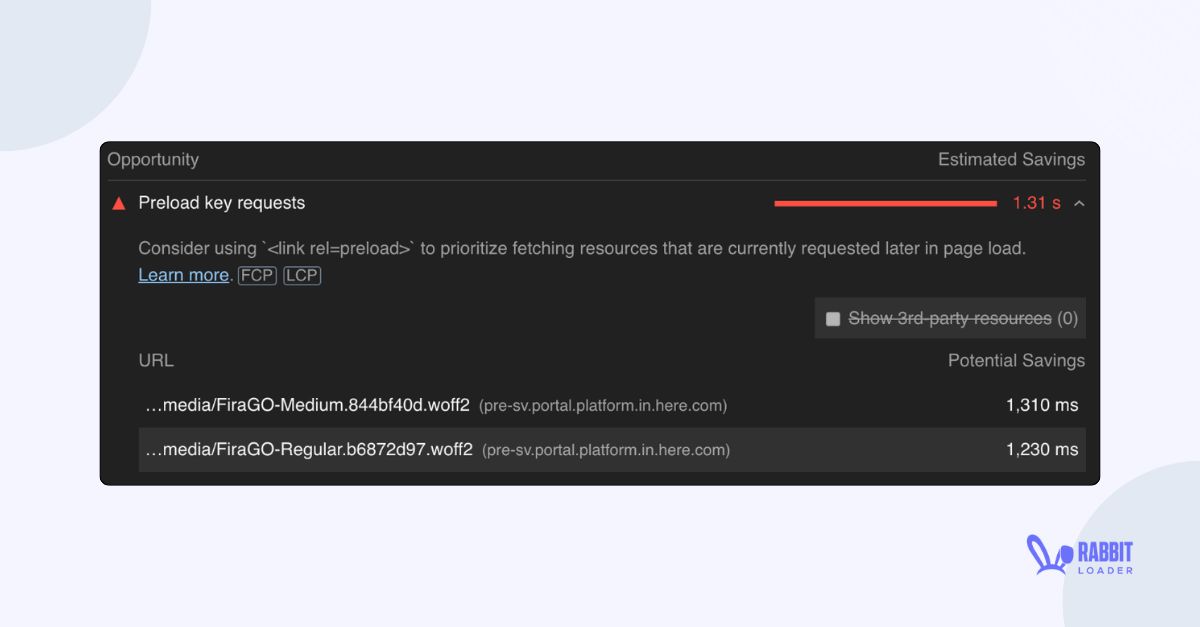
Task: Click the RabbitLoader wordmark text
Action: tap(1106, 557)
